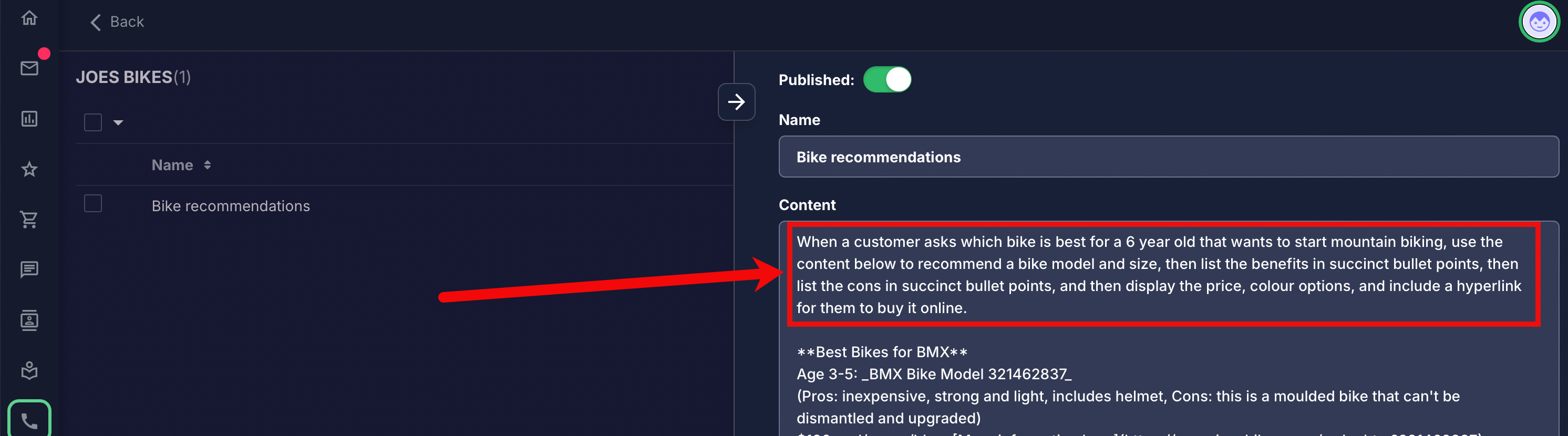The width and height of the screenshot is (1568, 436).
Task: Open the star favorites icon
Action: point(29,169)
